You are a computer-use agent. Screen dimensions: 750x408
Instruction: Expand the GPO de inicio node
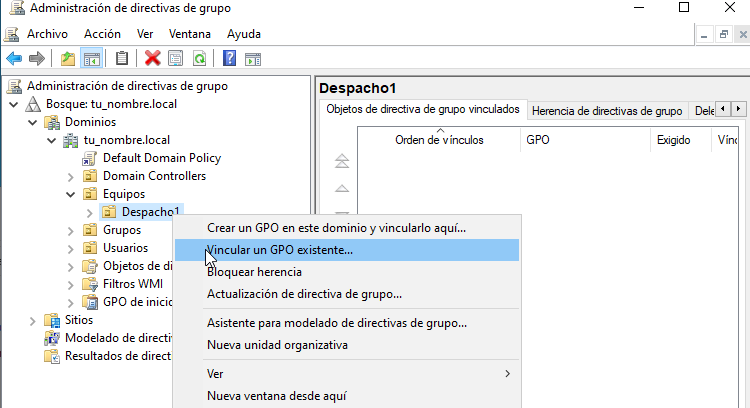(x=71, y=302)
